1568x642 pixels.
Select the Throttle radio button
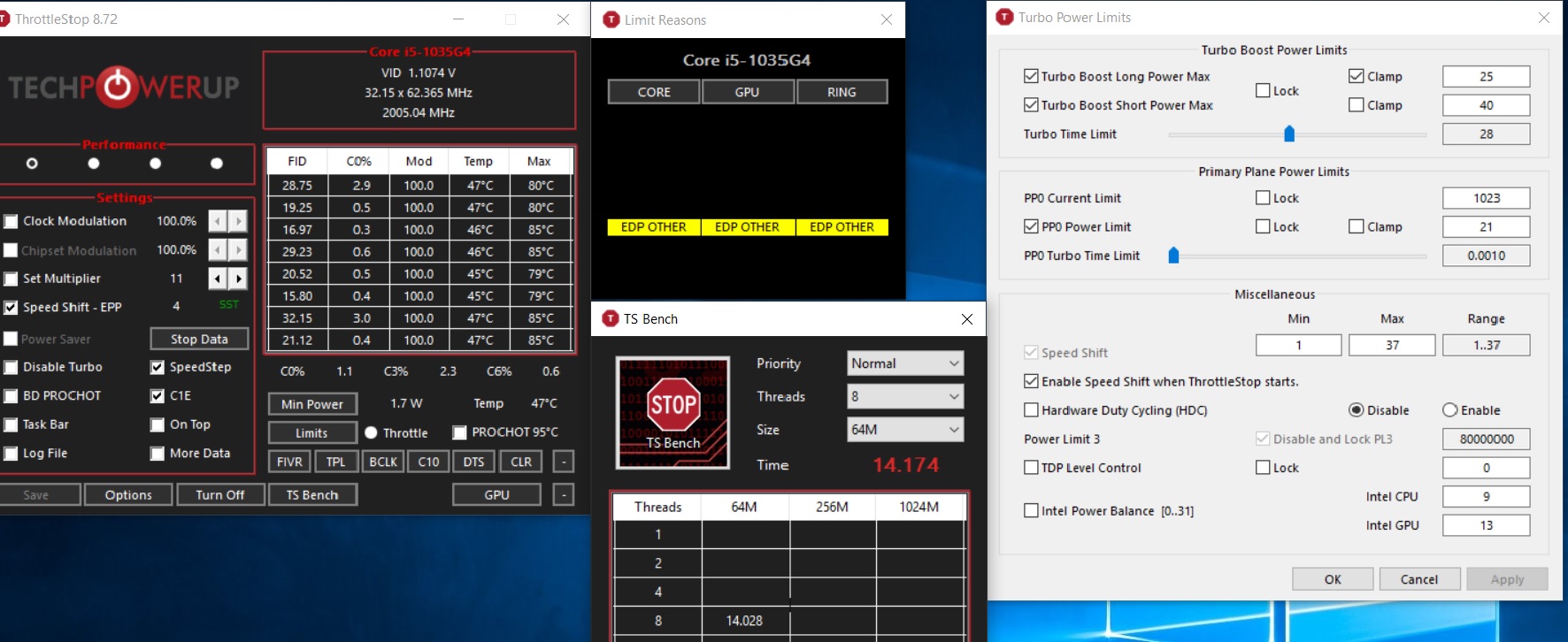(x=371, y=432)
